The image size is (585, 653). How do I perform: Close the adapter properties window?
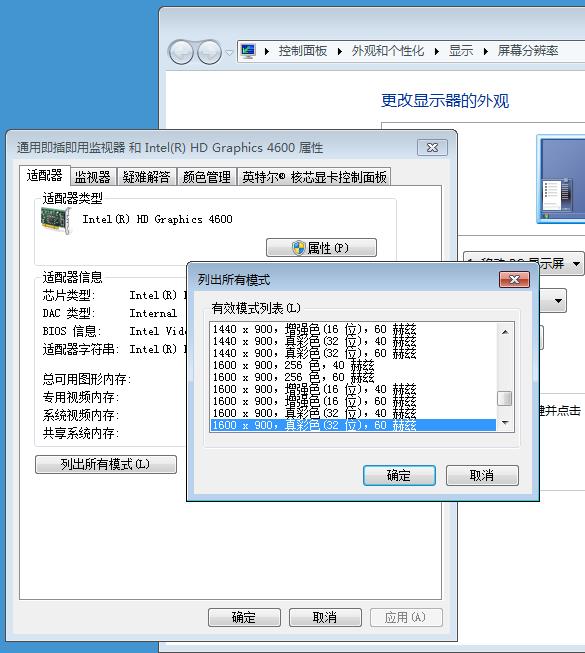(432, 147)
